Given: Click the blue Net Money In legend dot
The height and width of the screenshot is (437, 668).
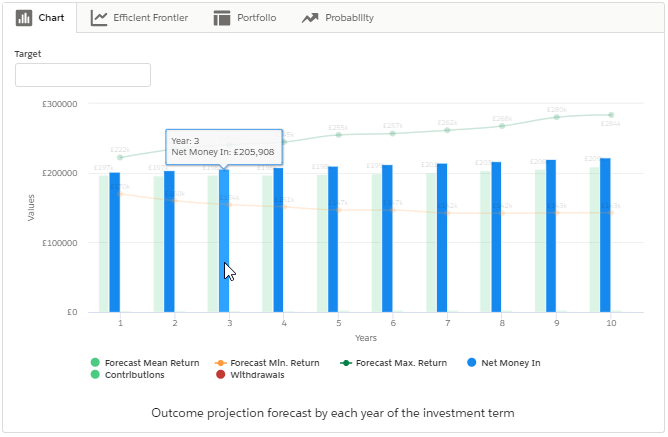Looking at the screenshot, I should point(470,362).
